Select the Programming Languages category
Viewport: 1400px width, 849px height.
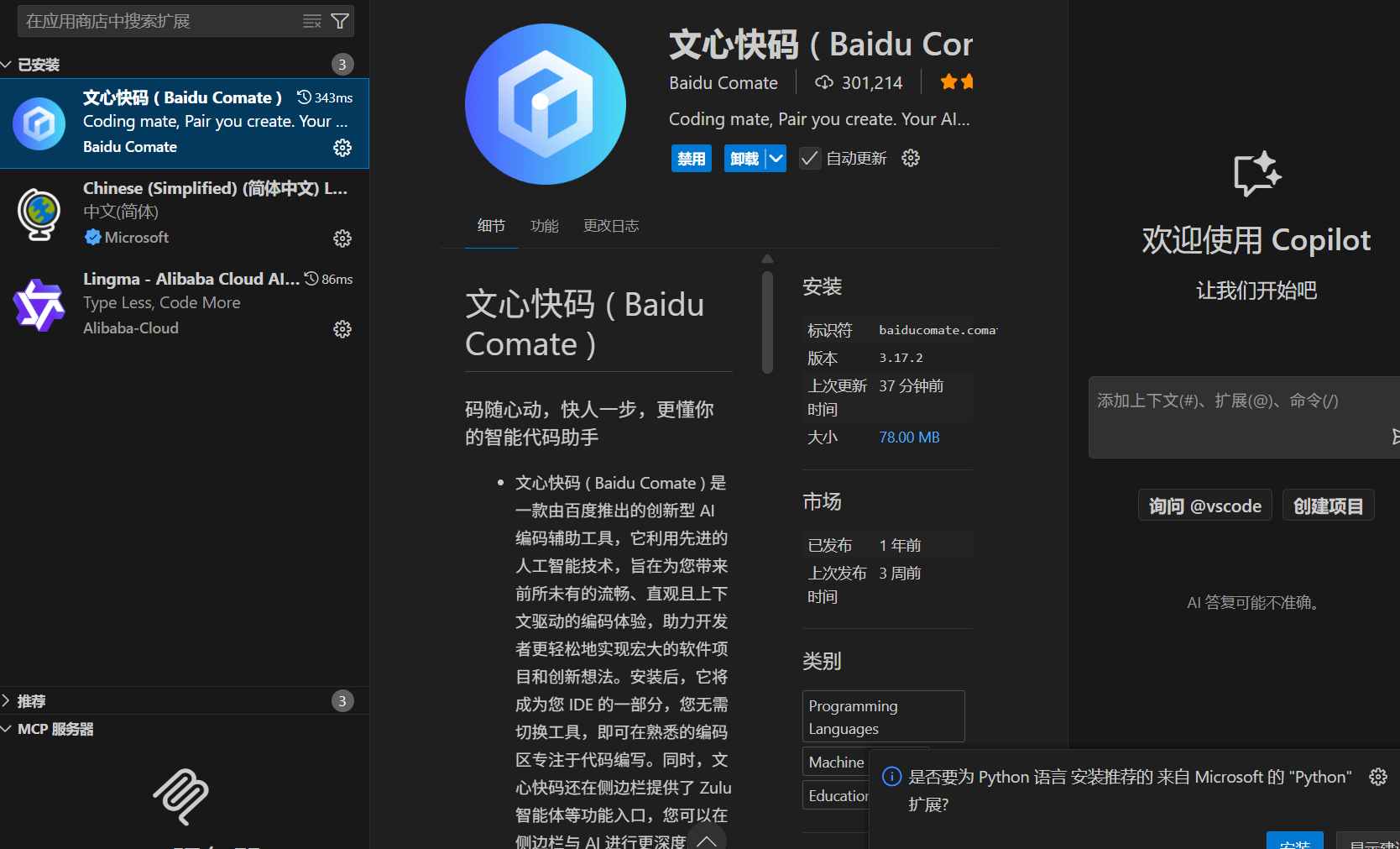click(x=883, y=717)
